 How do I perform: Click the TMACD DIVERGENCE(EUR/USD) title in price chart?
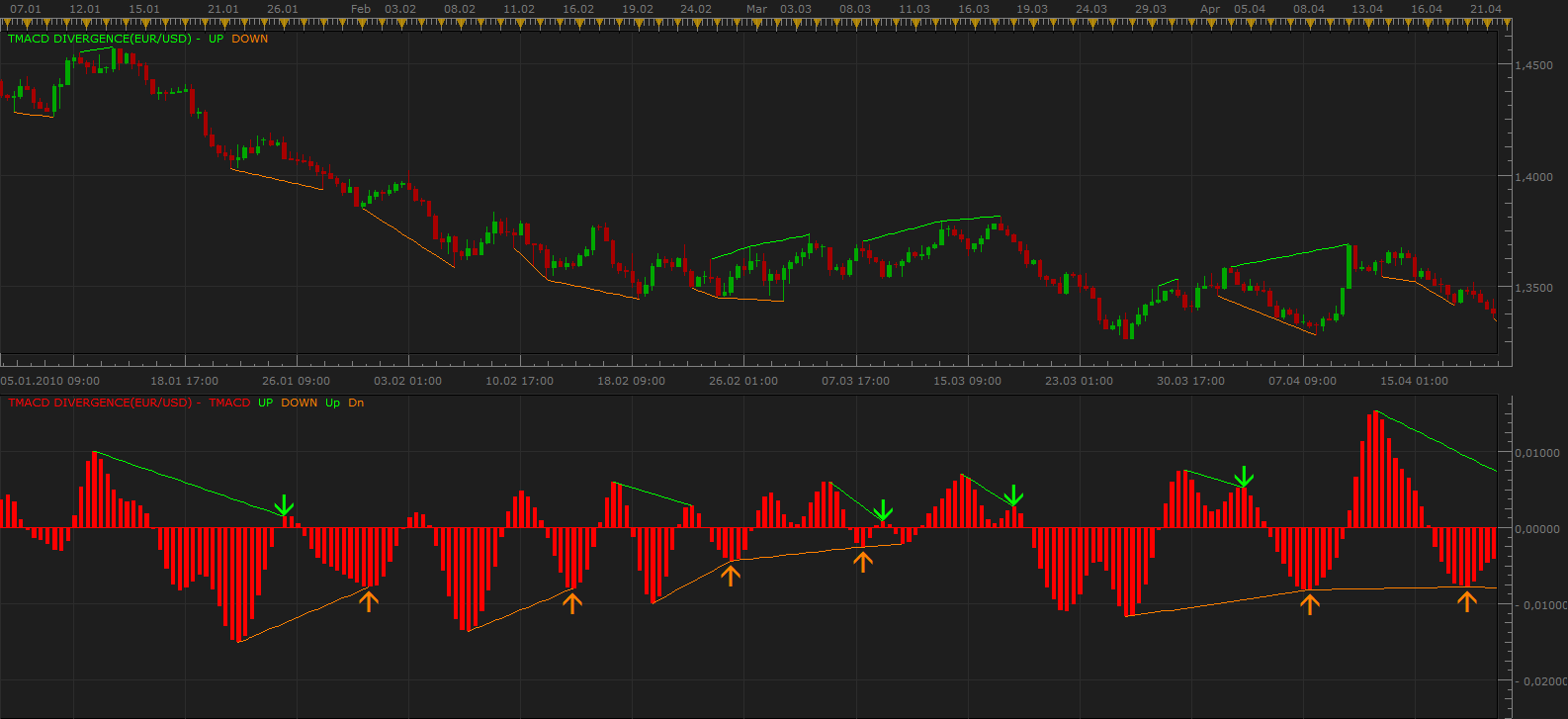[x=100, y=40]
